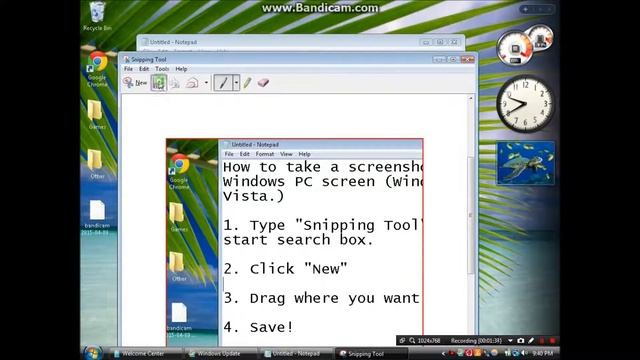
Task: Switch to Untitled - Notepad in the taskbar
Action: [x=296, y=353]
